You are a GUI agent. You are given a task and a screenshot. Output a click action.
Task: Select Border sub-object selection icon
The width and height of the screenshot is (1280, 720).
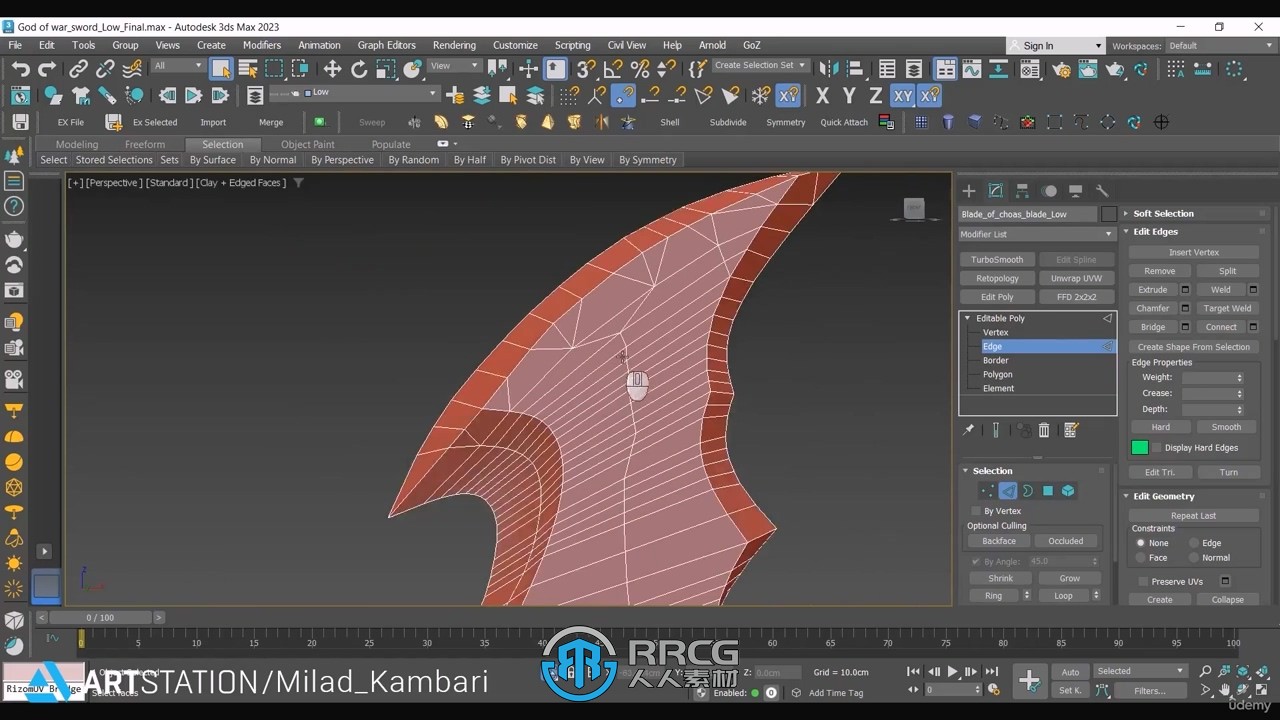(1028, 491)
